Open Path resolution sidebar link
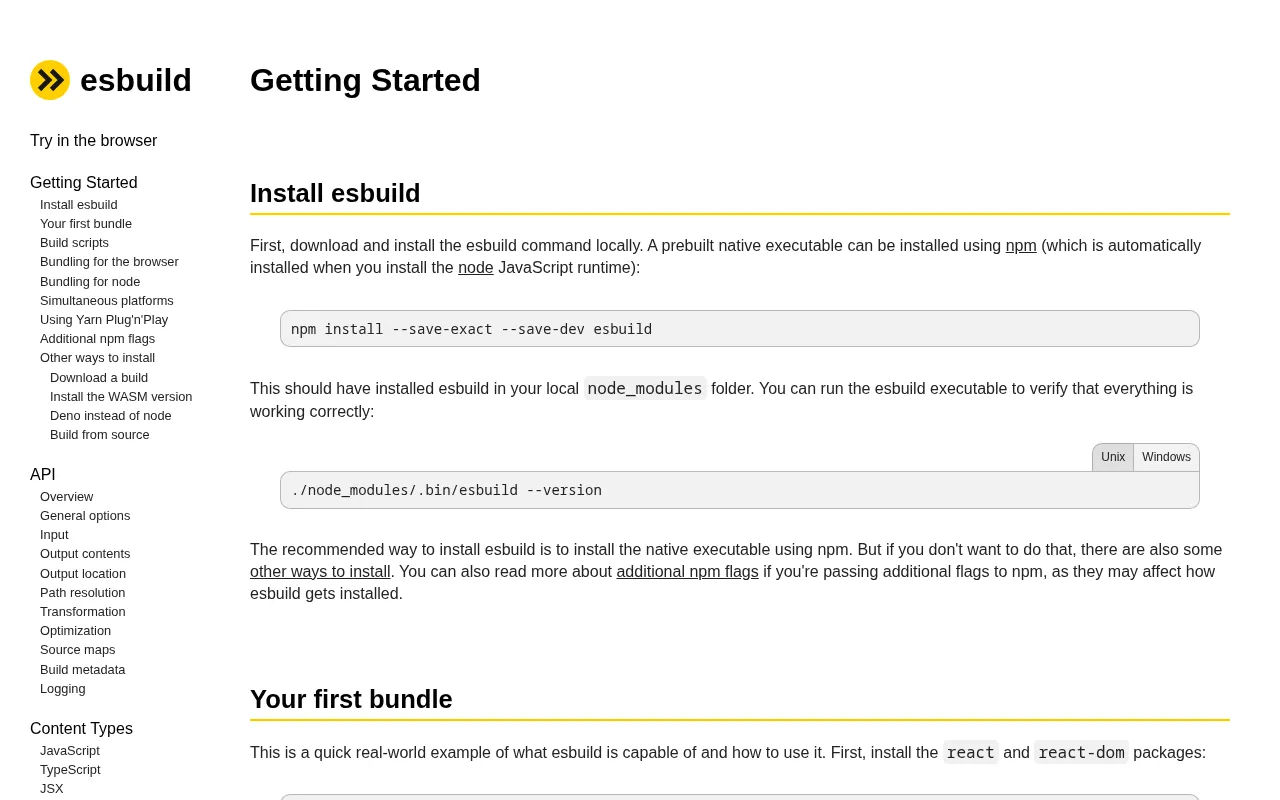The height and width of the screenshot is (800, 1280). click(x=82, y=593)
